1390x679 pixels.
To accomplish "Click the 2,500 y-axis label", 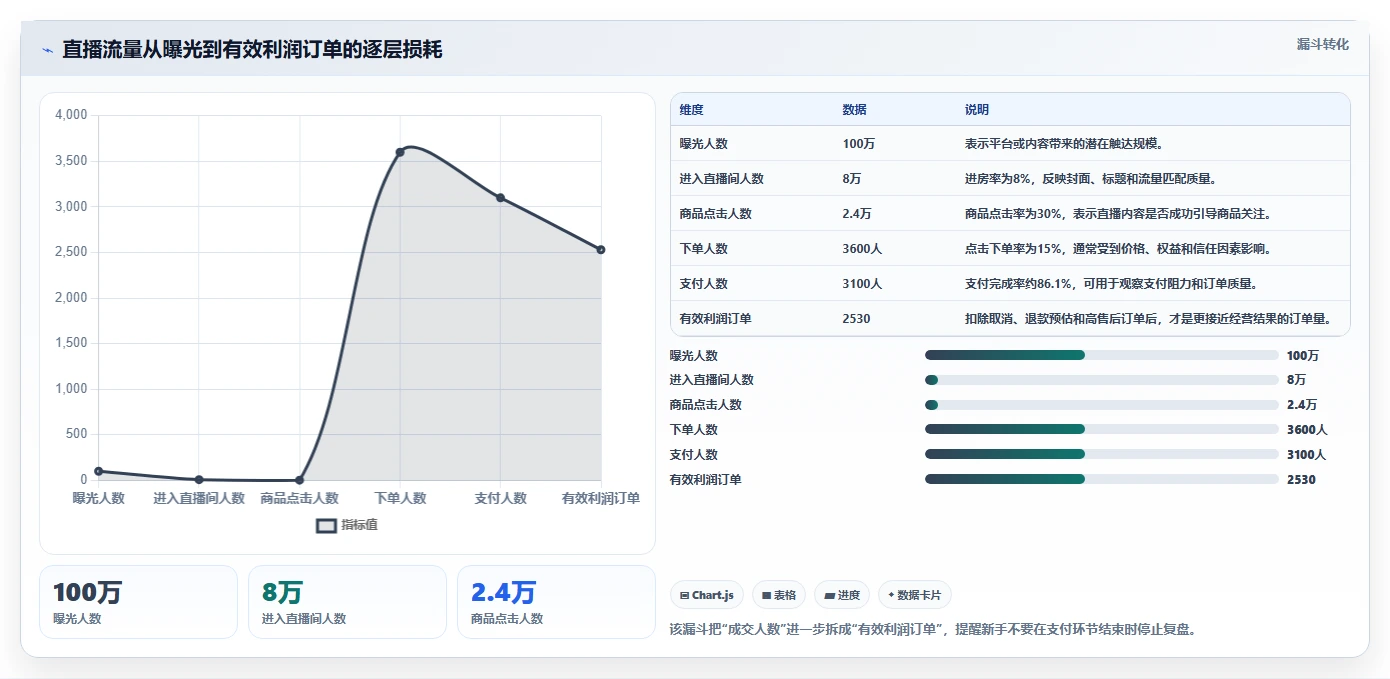I will [71, 252].
